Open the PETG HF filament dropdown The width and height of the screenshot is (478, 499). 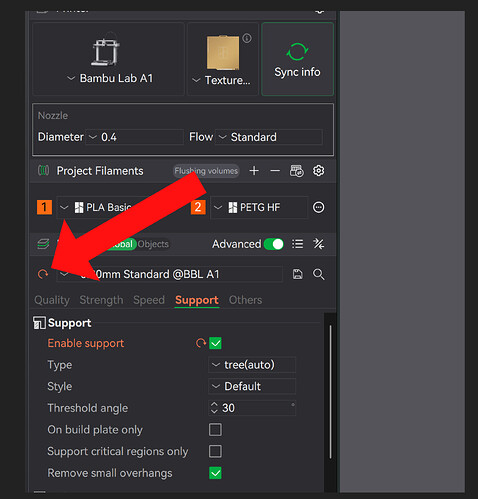click(259, 207)
